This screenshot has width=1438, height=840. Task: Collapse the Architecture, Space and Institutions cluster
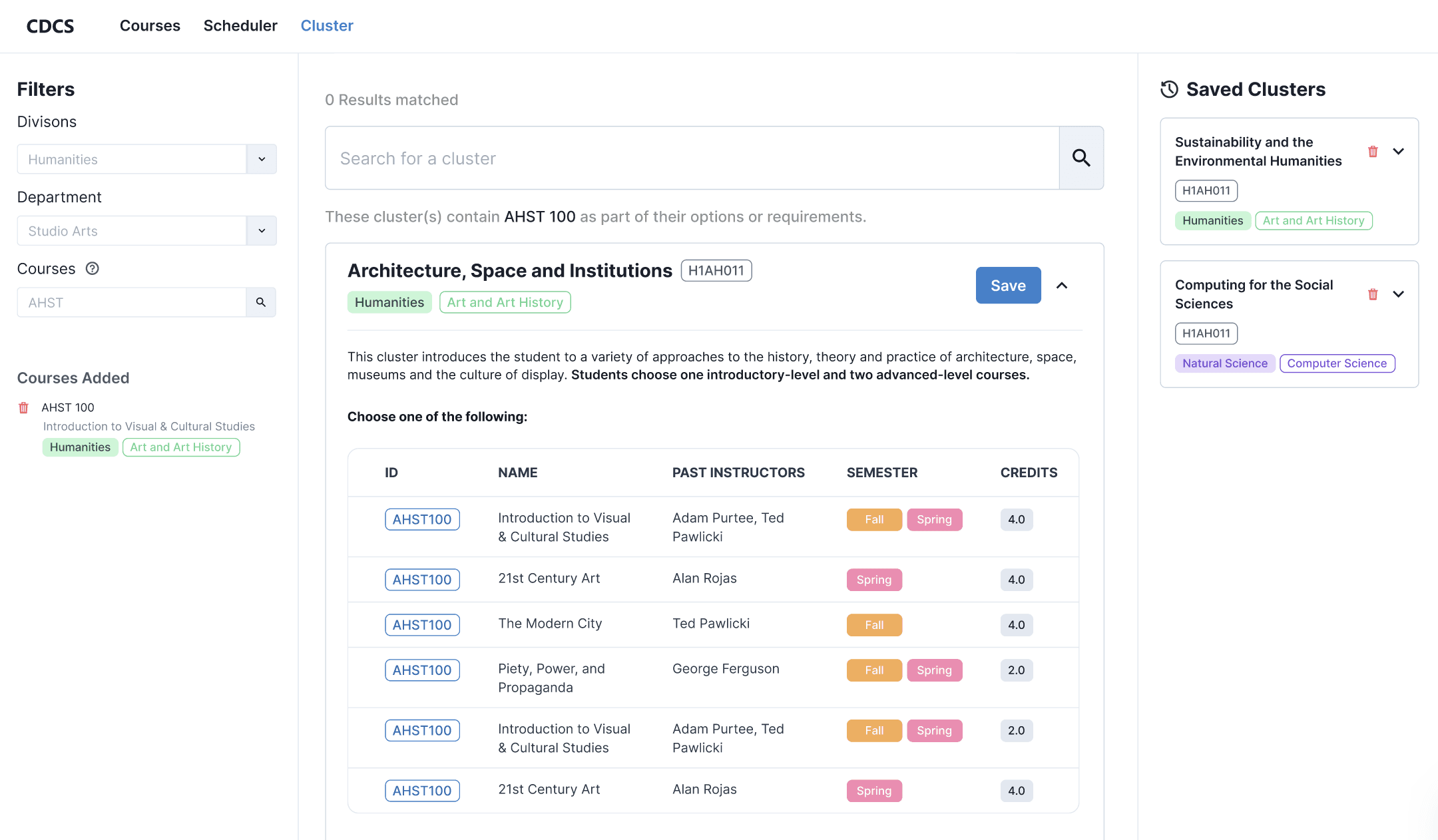click(x=1062, y=286)
